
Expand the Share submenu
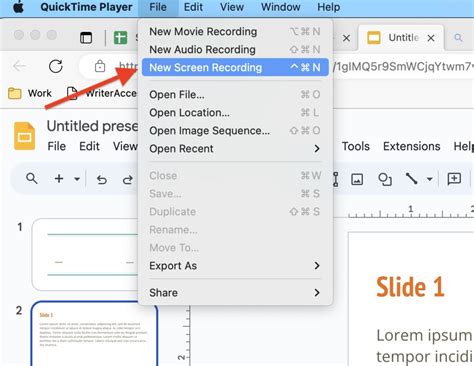[x=235, y=293]
